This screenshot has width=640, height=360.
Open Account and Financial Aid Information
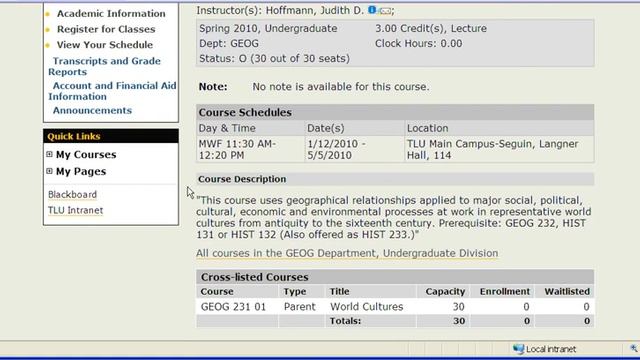pyautogui.click(x=112, y=91)
